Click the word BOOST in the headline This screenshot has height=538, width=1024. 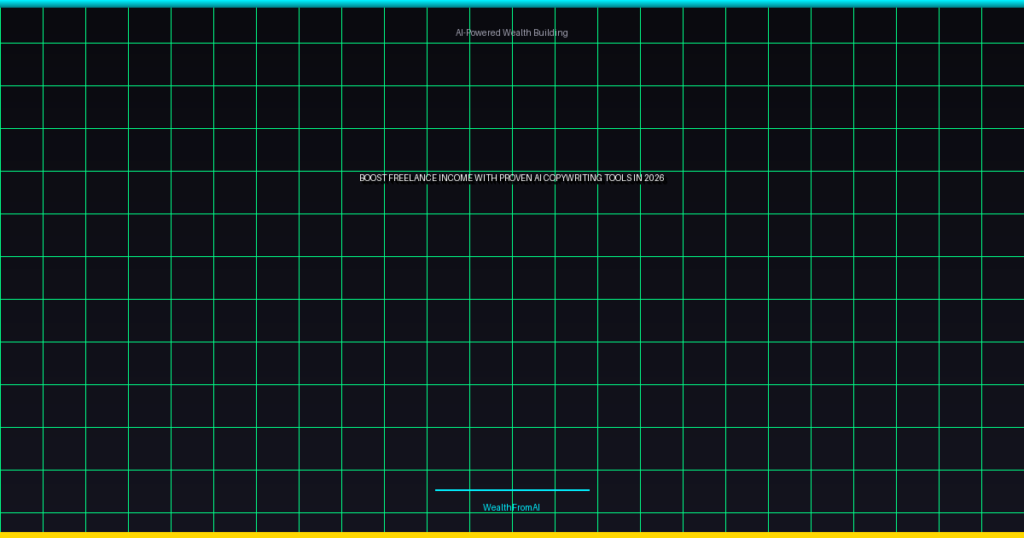coord(374,178)
